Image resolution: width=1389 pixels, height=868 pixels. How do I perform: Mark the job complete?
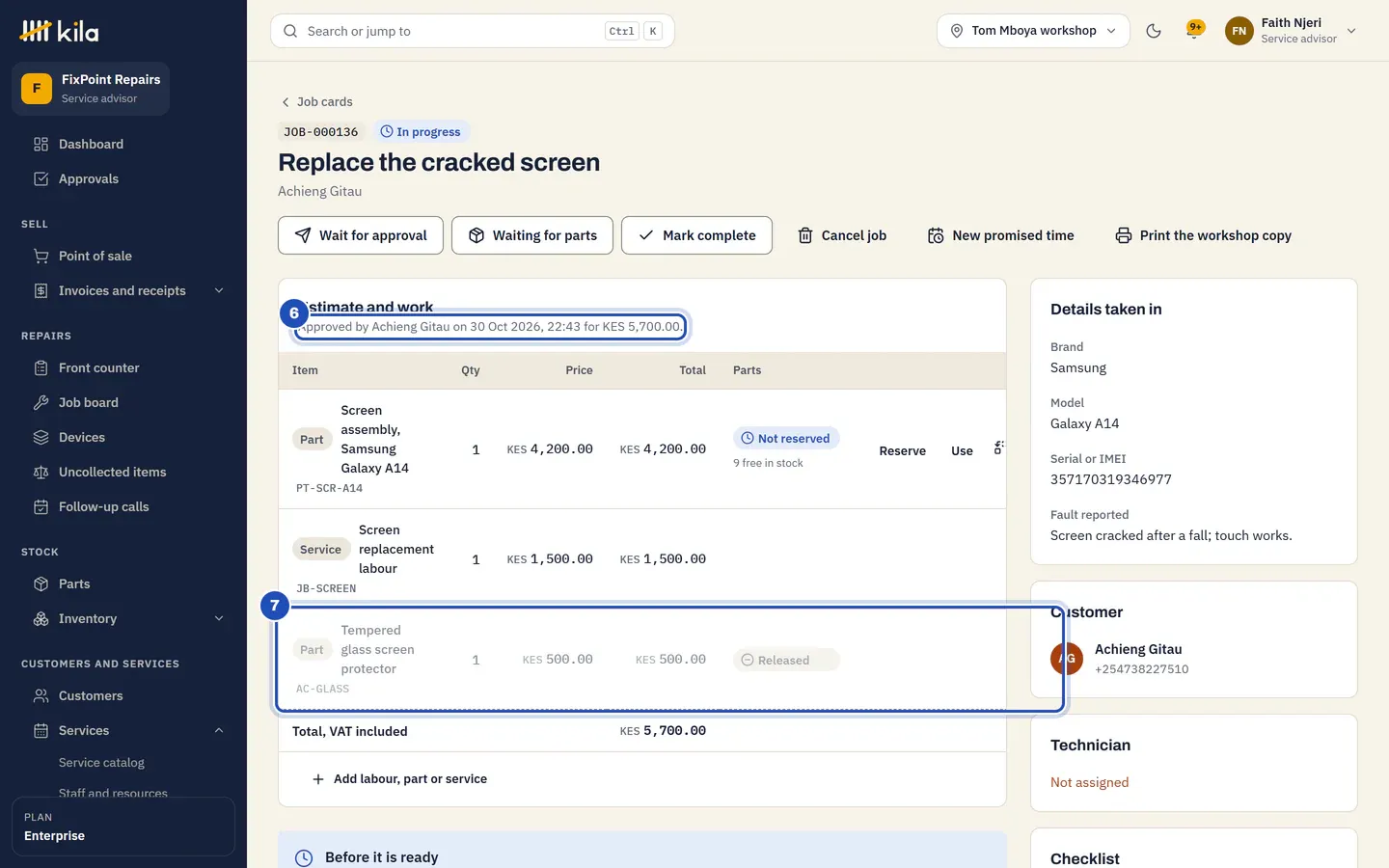click(696, 235)
